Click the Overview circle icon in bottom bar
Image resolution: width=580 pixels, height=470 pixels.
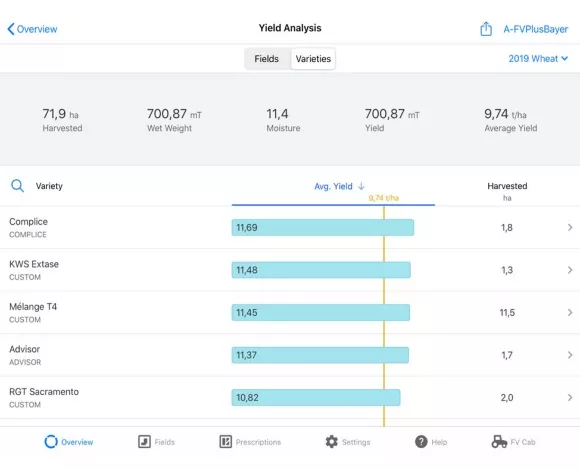pyautogui.click(x=51, y=442)
